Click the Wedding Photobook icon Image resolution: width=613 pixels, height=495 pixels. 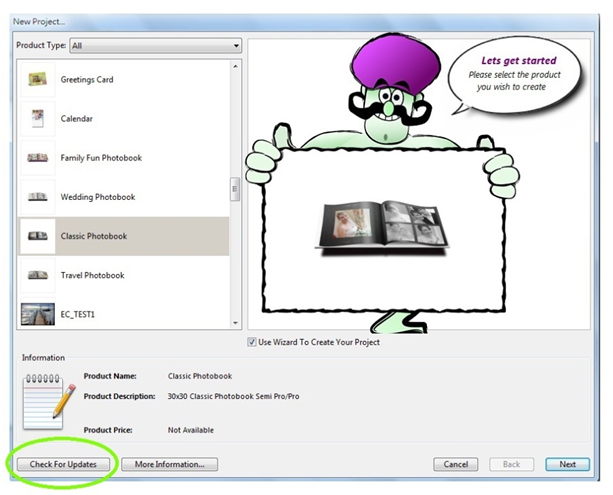click(38, 197)
